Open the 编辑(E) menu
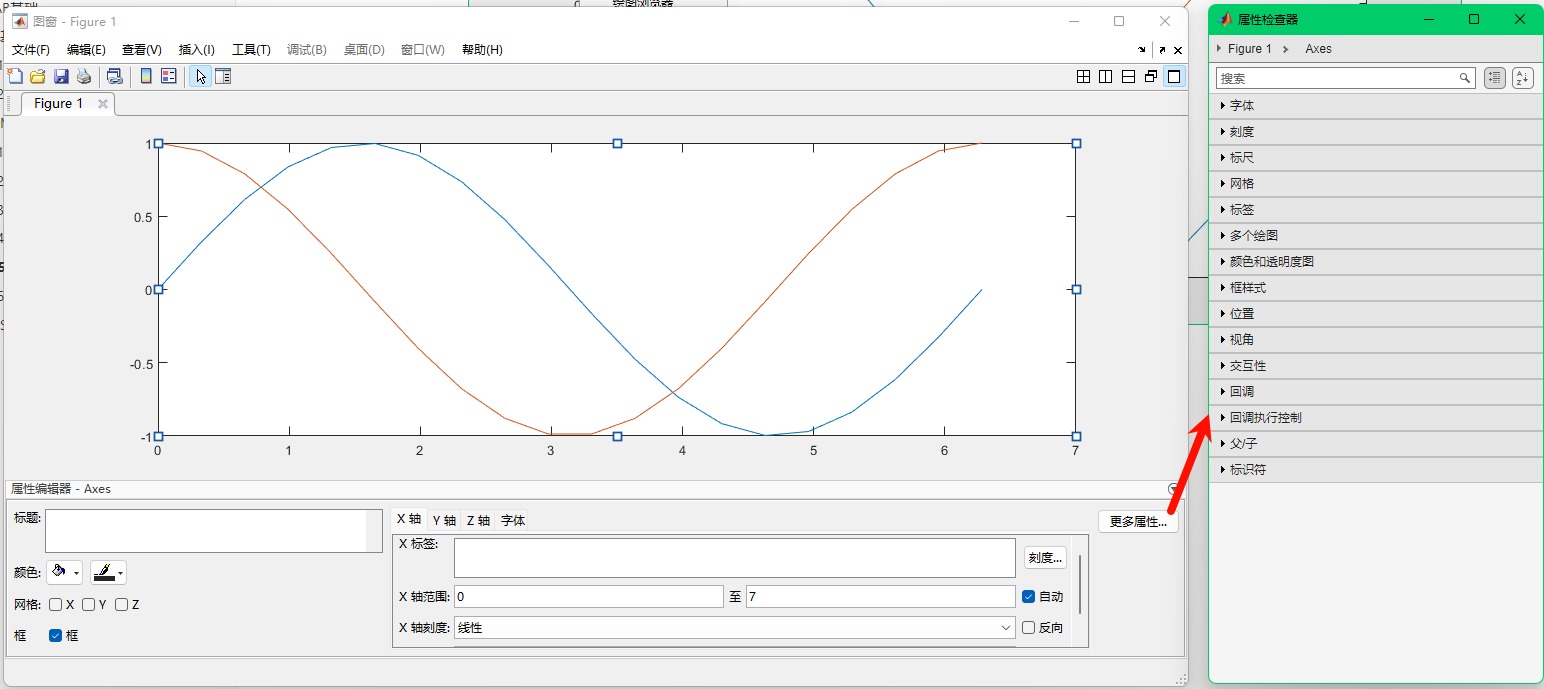This screenshot has width=1544, height=689. pyautogui.click(x=86, y=50)
